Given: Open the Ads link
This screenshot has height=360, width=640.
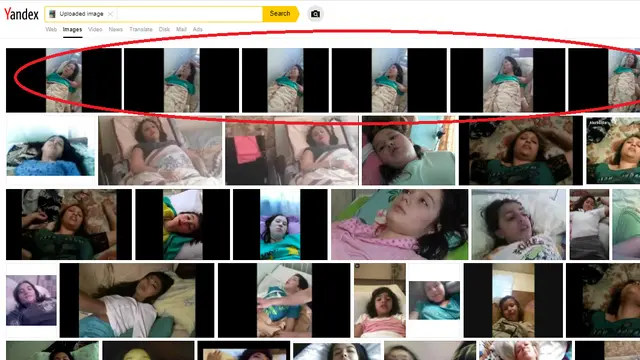Looking at the screenshot, I should coord(198,29).
